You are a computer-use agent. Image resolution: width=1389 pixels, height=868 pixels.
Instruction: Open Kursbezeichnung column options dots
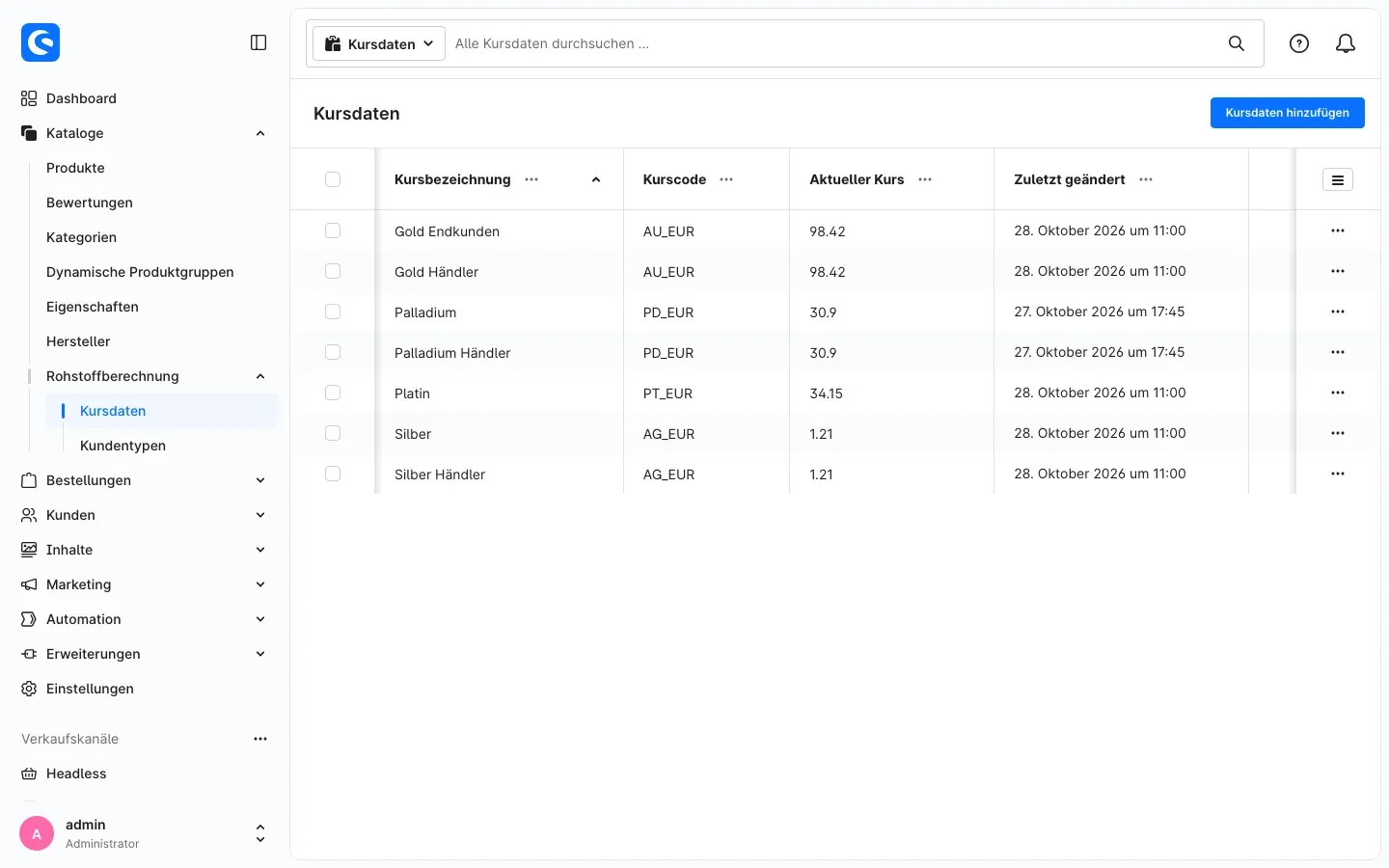pos(531,179)
